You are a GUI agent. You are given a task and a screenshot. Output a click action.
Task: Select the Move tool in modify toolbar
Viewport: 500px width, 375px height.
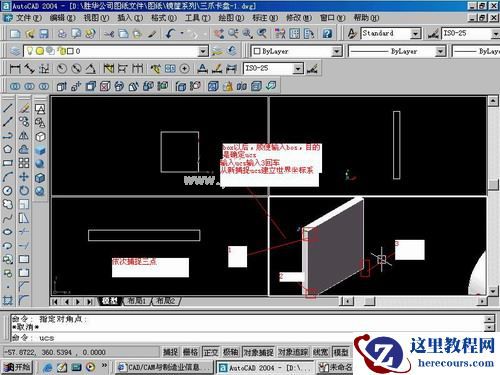click(x=24, y=177)
